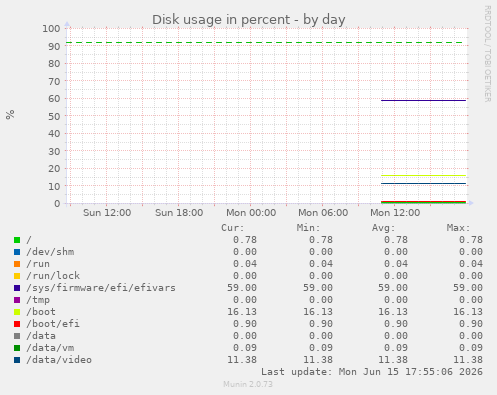Click the dashed green warning line near 92
The width and height of the screenshot is (497, 395).
264,43
